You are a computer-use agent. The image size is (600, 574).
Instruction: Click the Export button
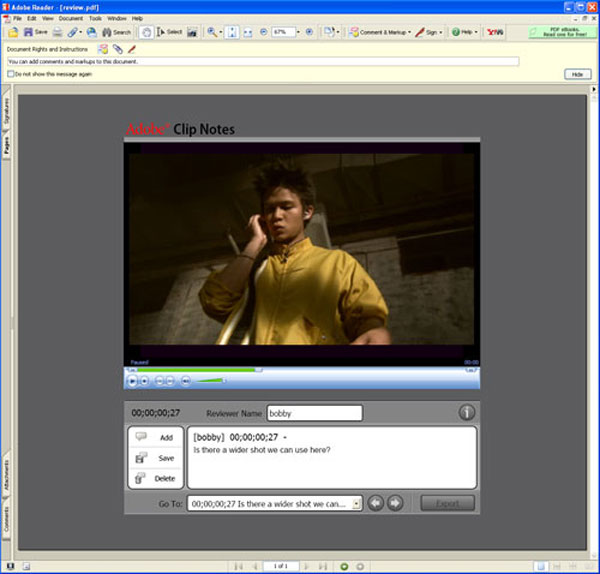coord(448,503)
